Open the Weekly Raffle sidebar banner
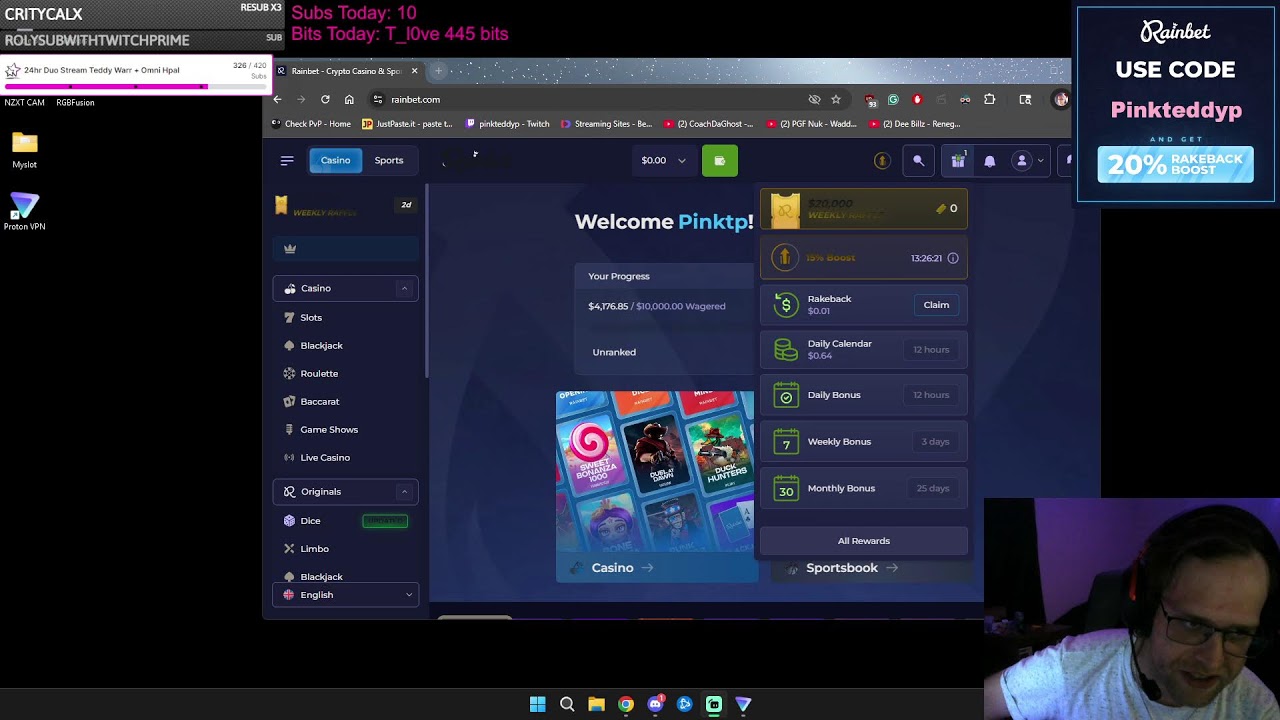Screen dimensions: 1280x720 tap(345, 207)
